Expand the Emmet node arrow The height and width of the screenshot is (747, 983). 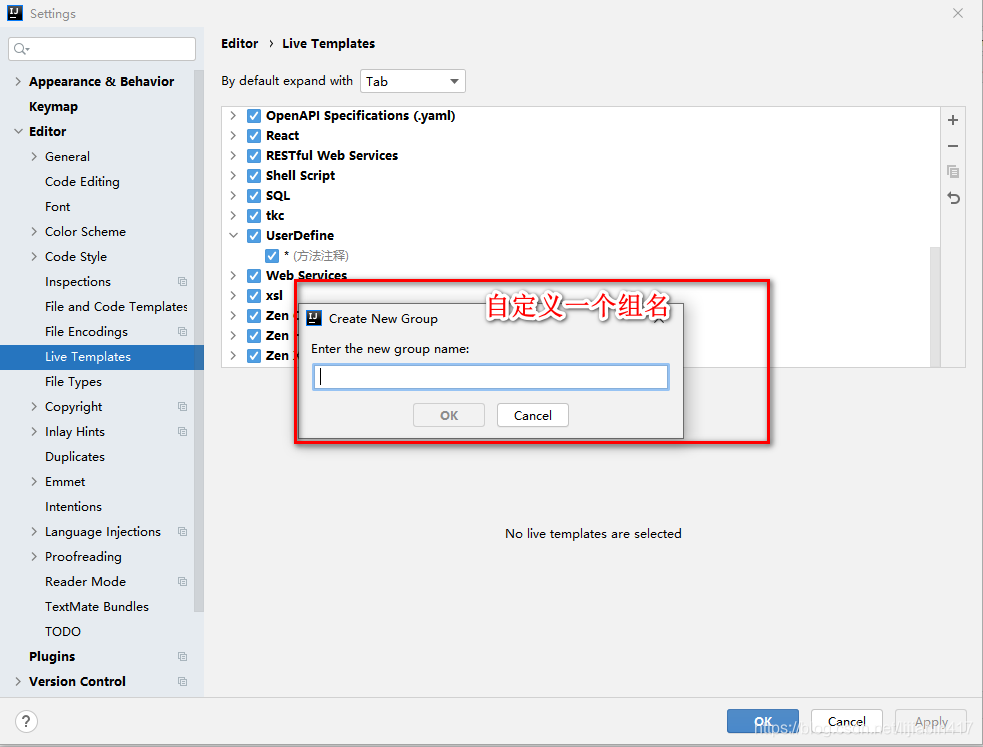coord(34,482)
